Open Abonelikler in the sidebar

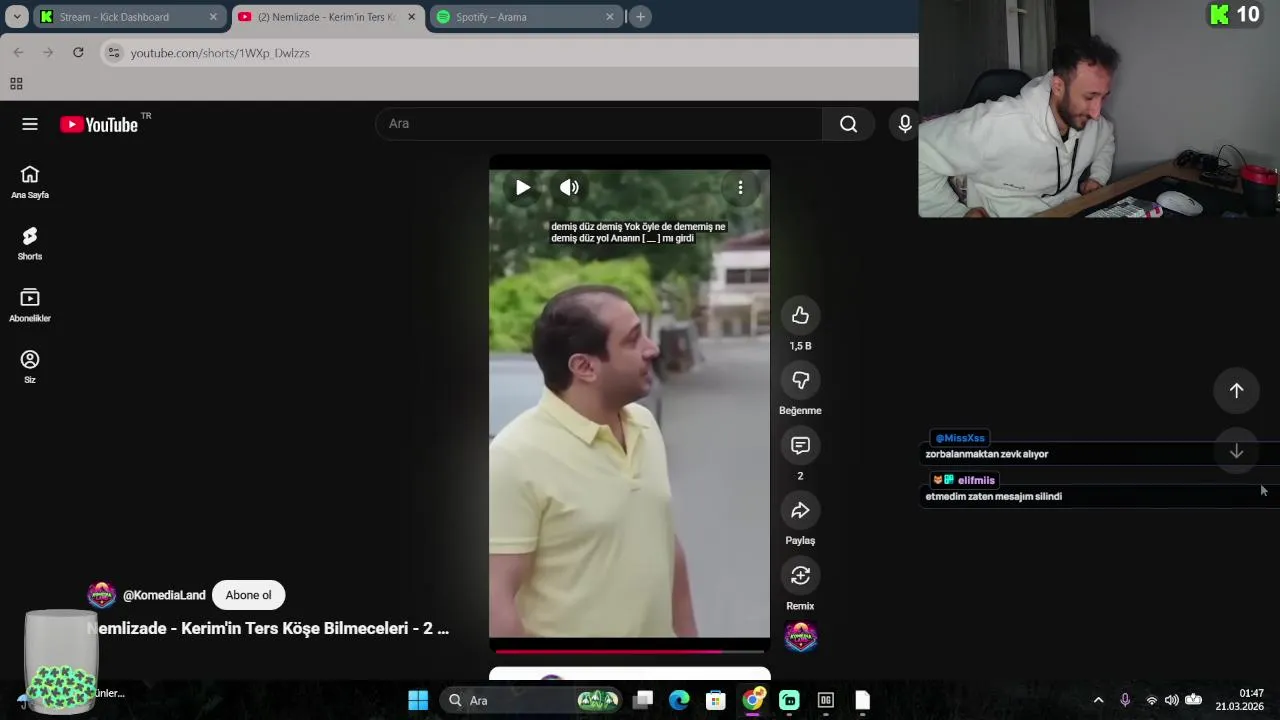[30, 305]
